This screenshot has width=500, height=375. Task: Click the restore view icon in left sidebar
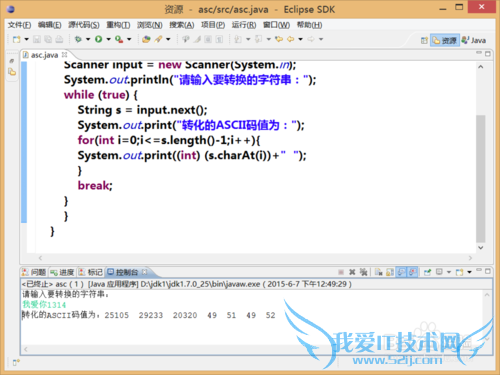(12, 61)
